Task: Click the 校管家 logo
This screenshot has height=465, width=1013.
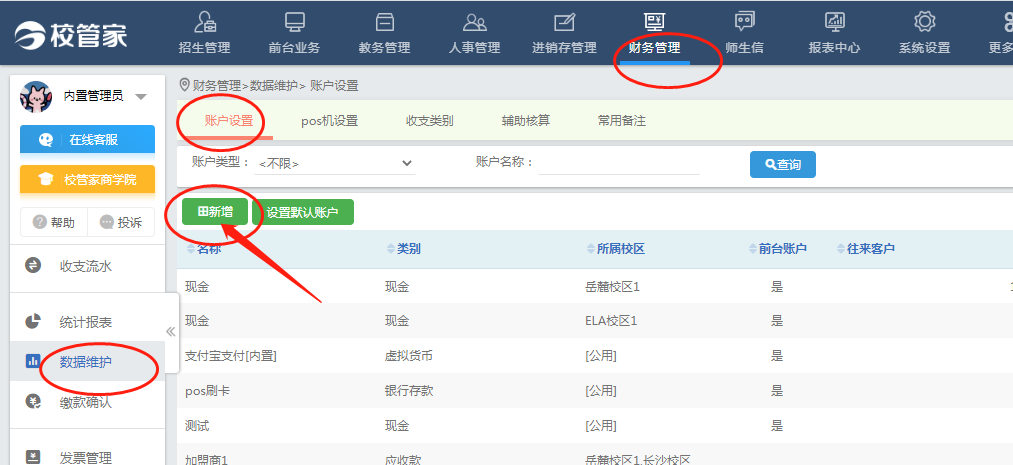Action: 71,34
